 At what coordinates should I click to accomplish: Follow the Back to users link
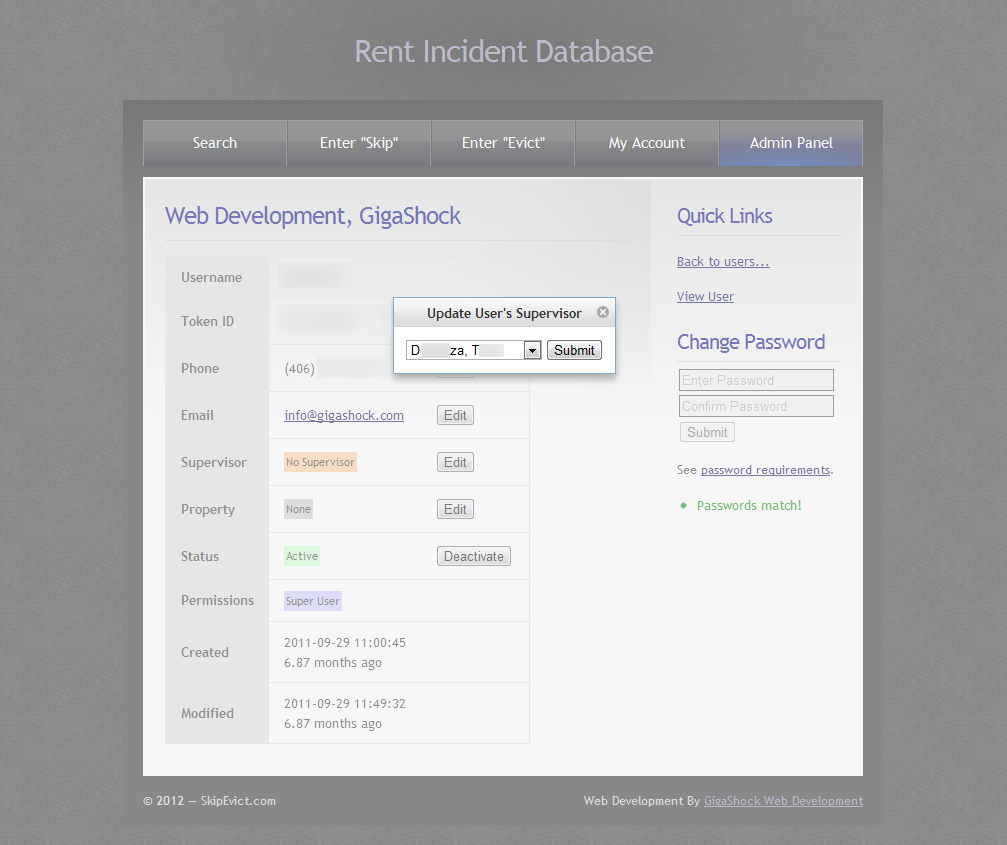point(723,261)
